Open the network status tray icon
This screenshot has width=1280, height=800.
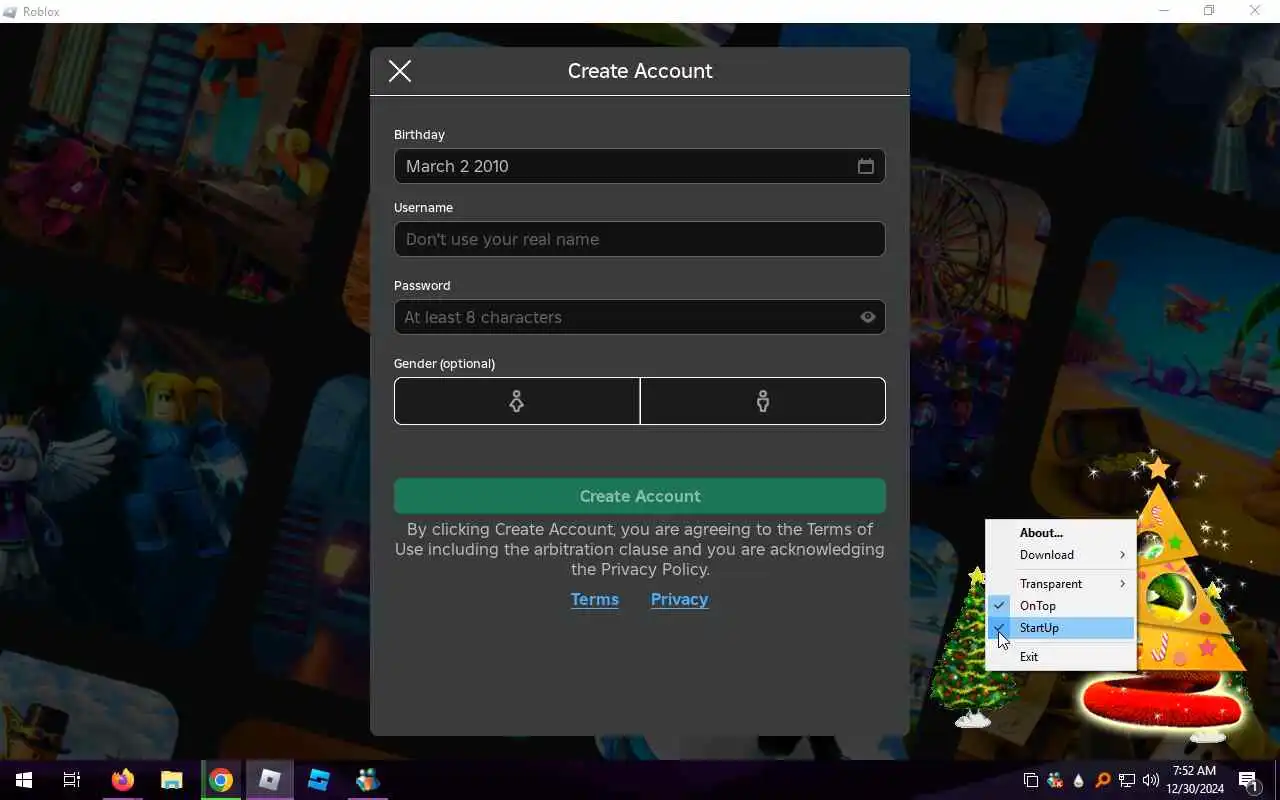[1127, 780]
